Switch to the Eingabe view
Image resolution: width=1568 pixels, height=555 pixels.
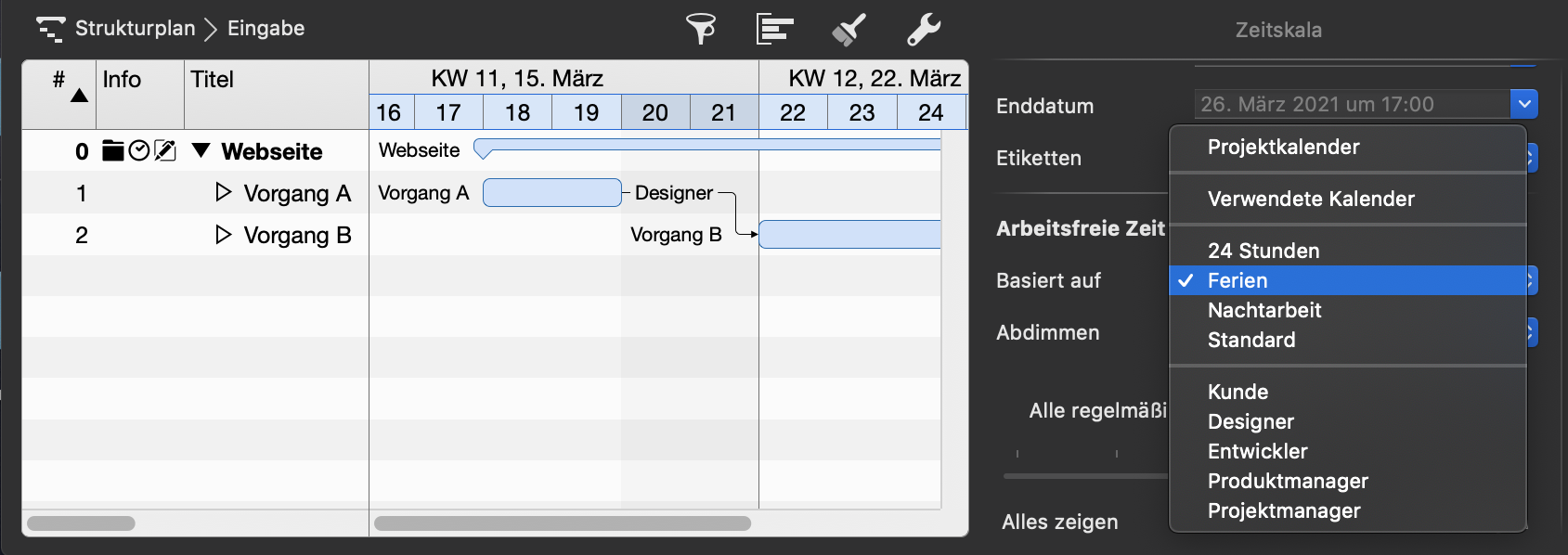pyautogui.click(x=267, y=29)
